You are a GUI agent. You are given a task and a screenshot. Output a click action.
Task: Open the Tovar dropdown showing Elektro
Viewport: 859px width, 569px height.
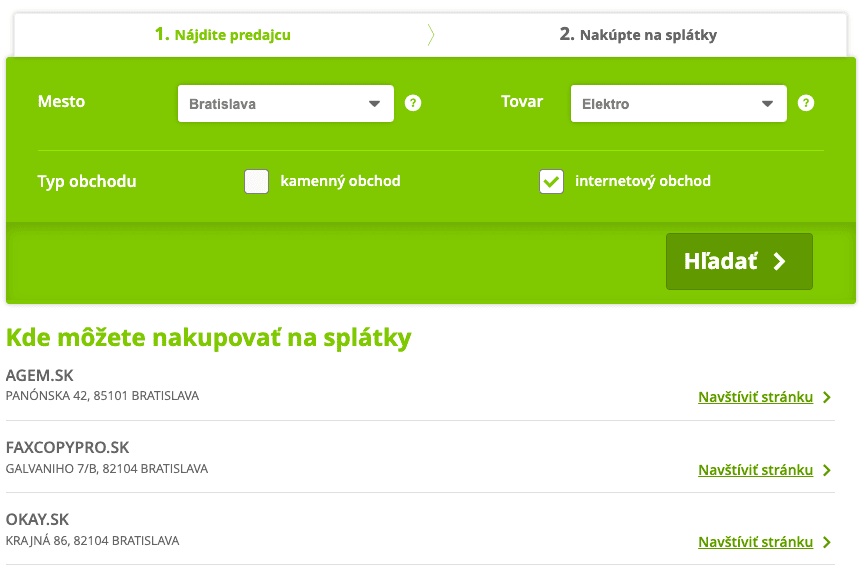point(678,103)
